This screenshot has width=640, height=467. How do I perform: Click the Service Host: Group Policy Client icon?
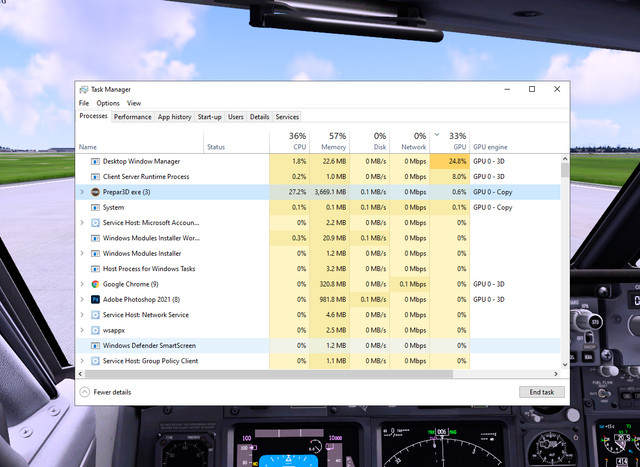(95, 361)
